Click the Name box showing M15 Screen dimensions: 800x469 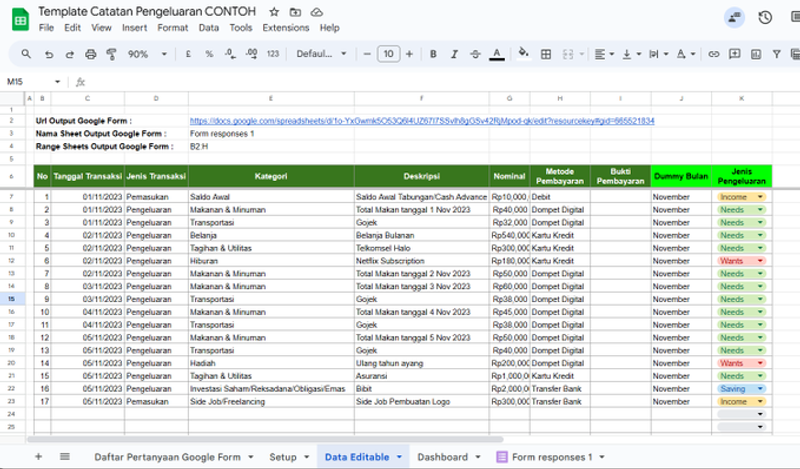[33, 82]
